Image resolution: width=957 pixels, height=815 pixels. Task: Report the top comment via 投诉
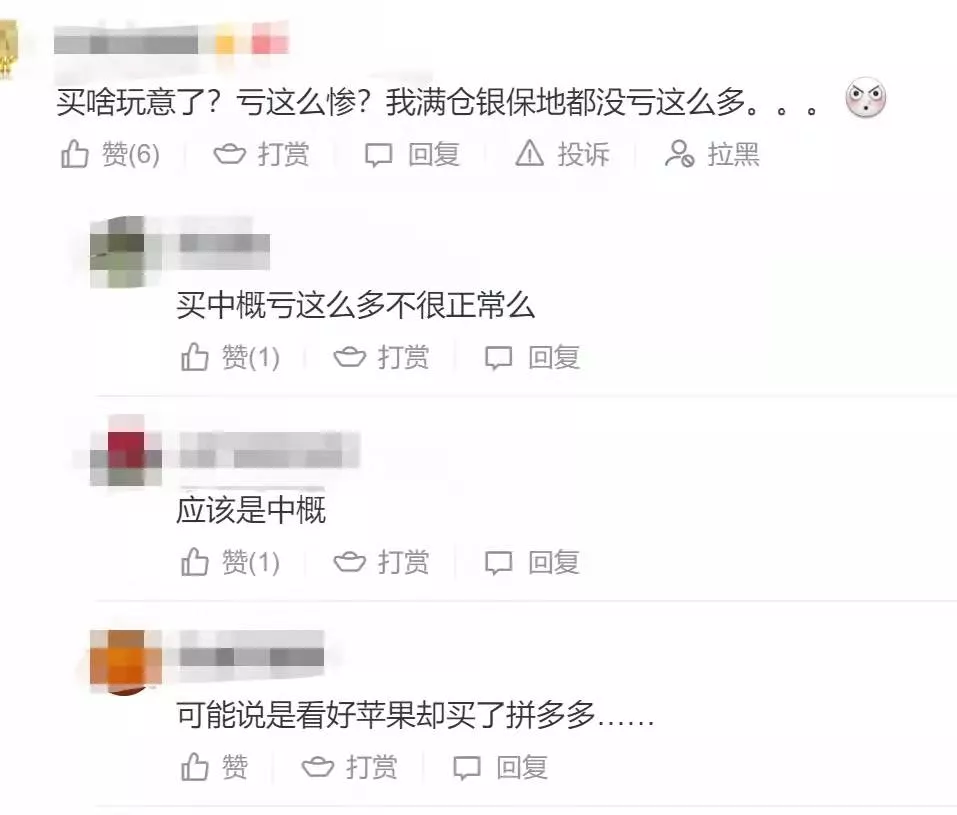(x=562, y=154)
